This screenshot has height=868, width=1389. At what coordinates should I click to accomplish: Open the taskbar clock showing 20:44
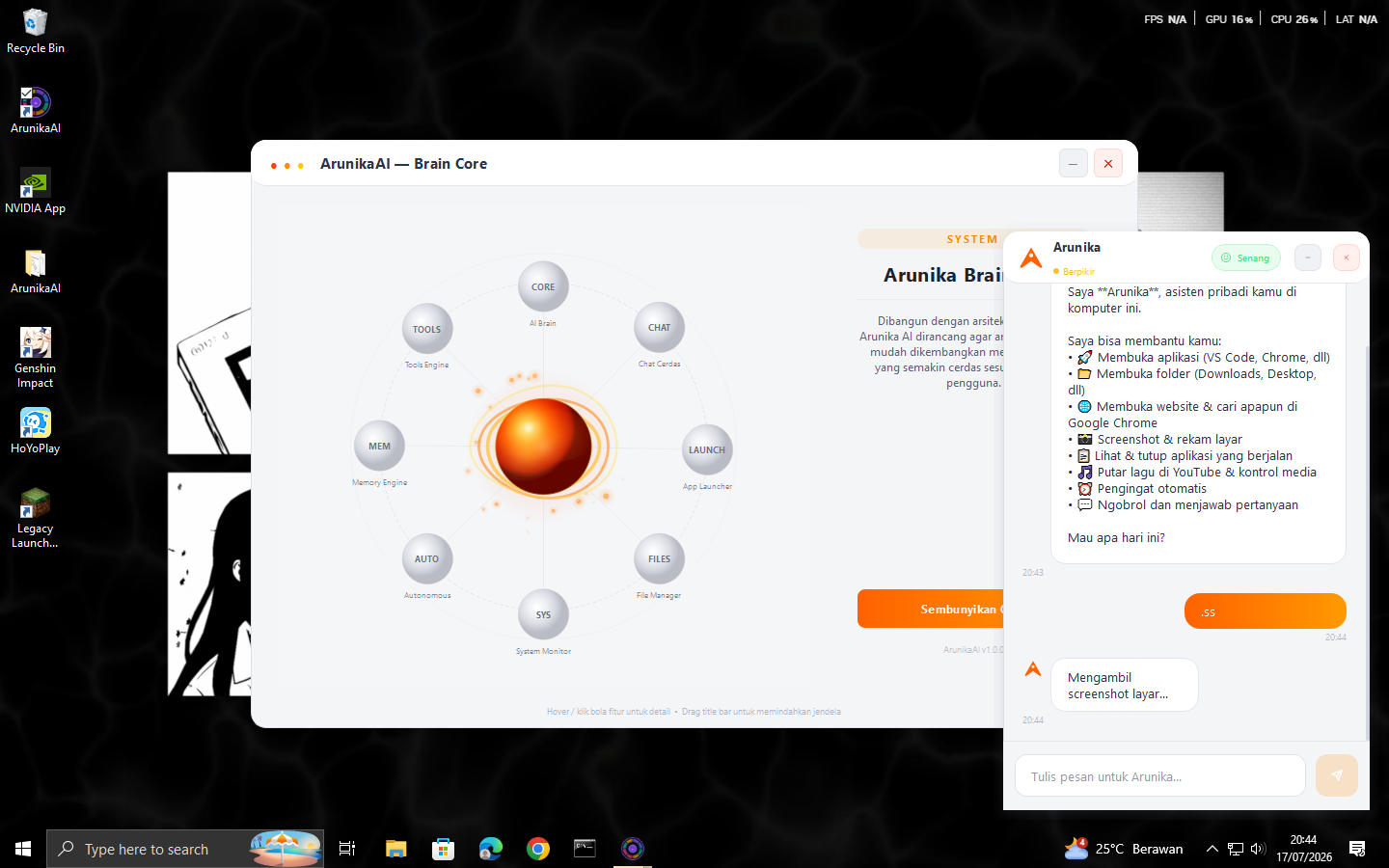pyautogui.click(x=1304, y=849)
